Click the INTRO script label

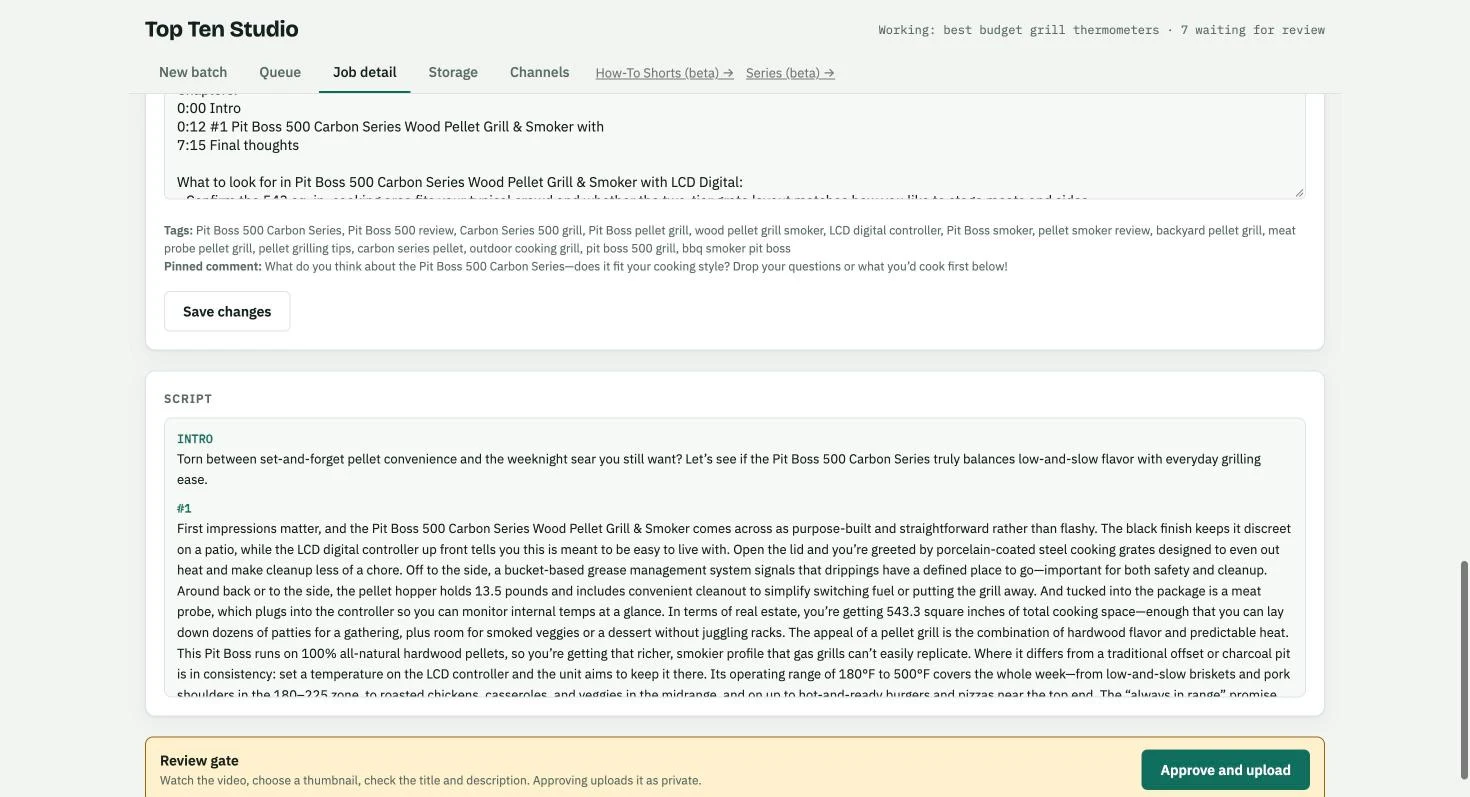click(x=195, y=439)
